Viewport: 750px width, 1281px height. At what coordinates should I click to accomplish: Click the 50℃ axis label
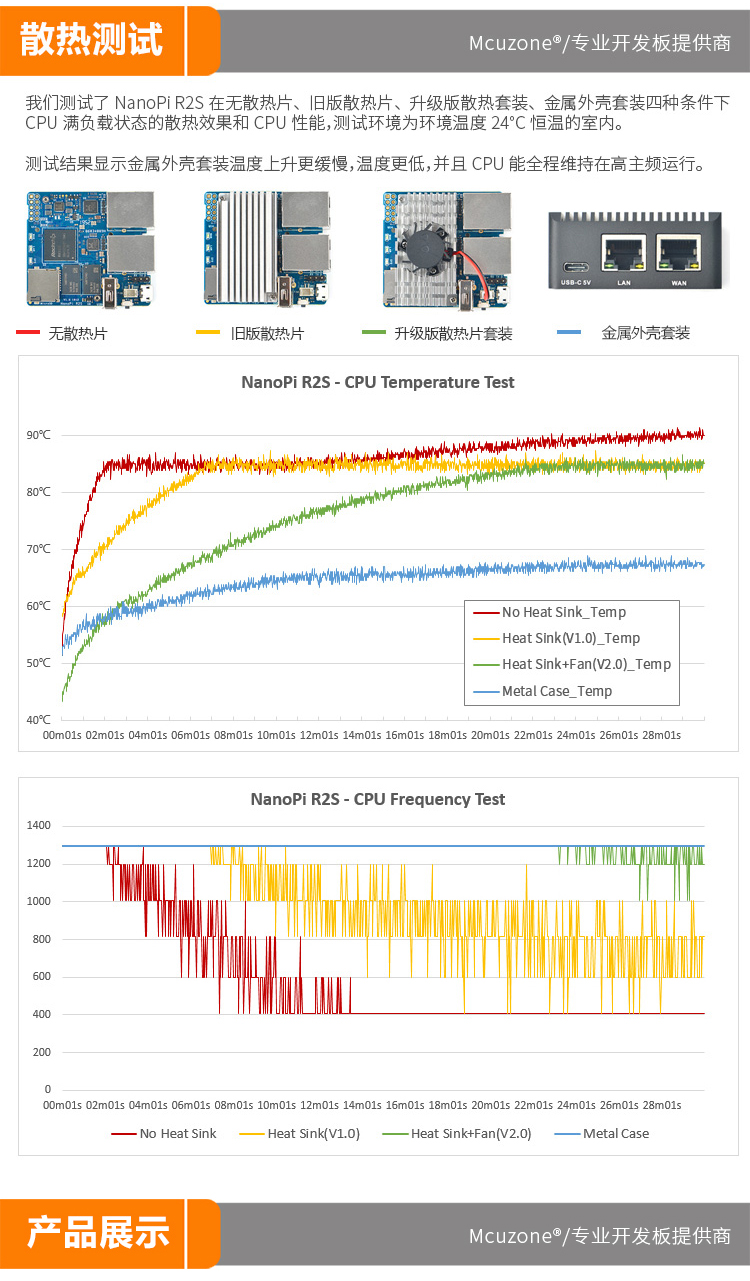pyautogui.click(x=39, y=663)
